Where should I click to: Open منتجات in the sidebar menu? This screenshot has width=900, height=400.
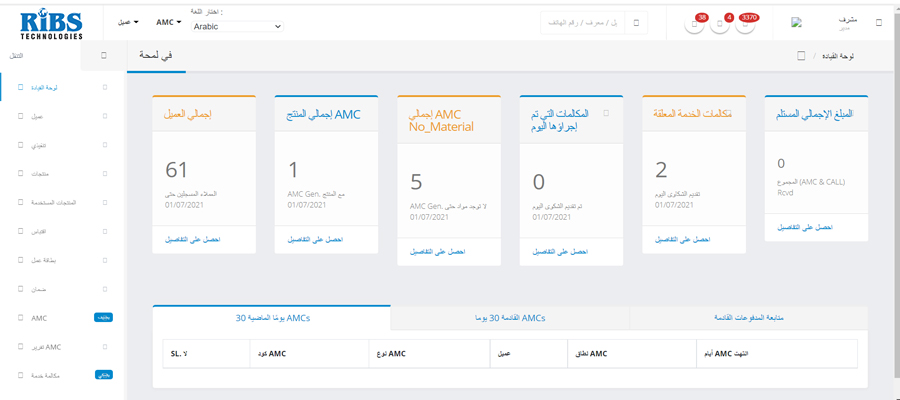pos(60,174)
